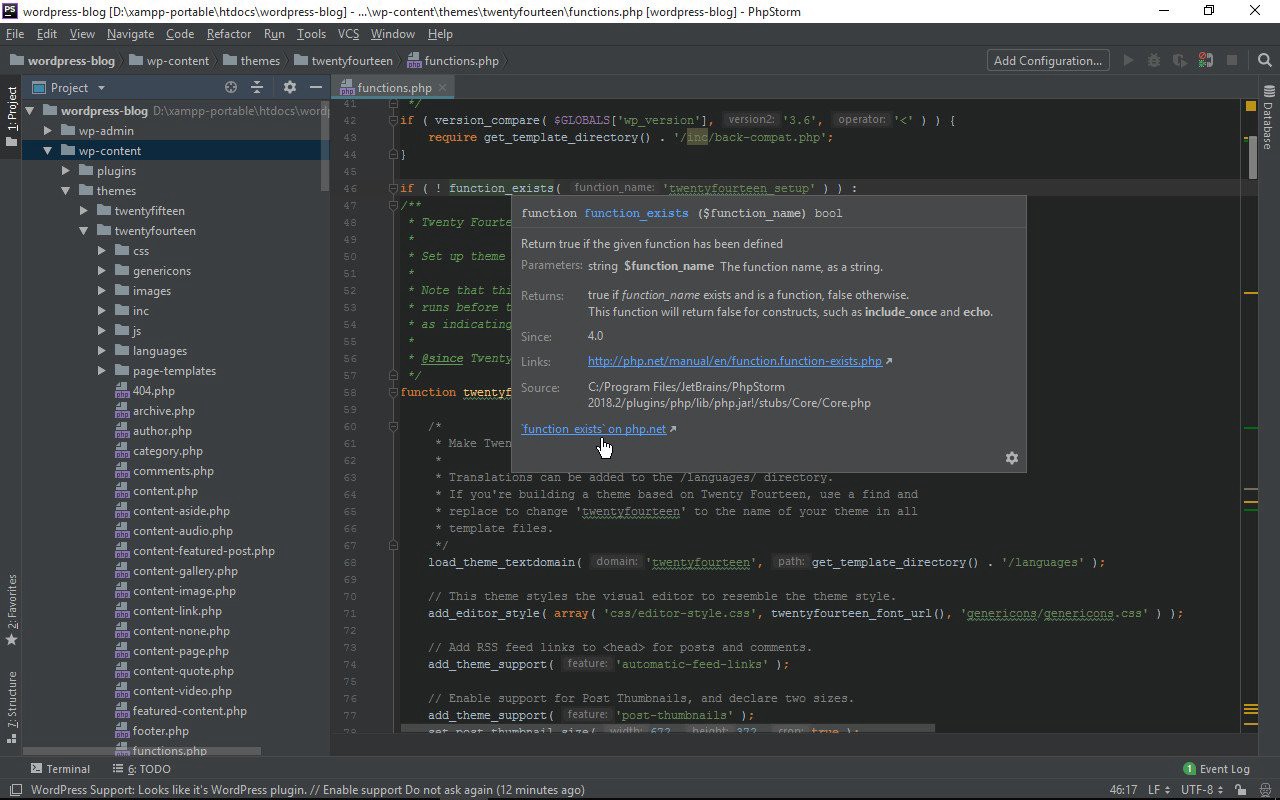Open Project panel gear settings

coord(290,88)
